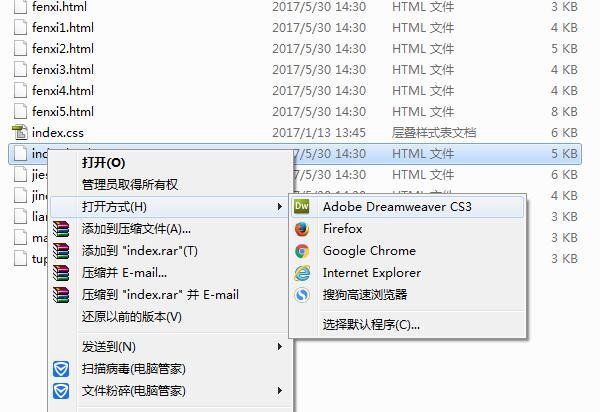Select the fenxi3.html file row
This screenshot has width=600, height=412.
point(295,70)
